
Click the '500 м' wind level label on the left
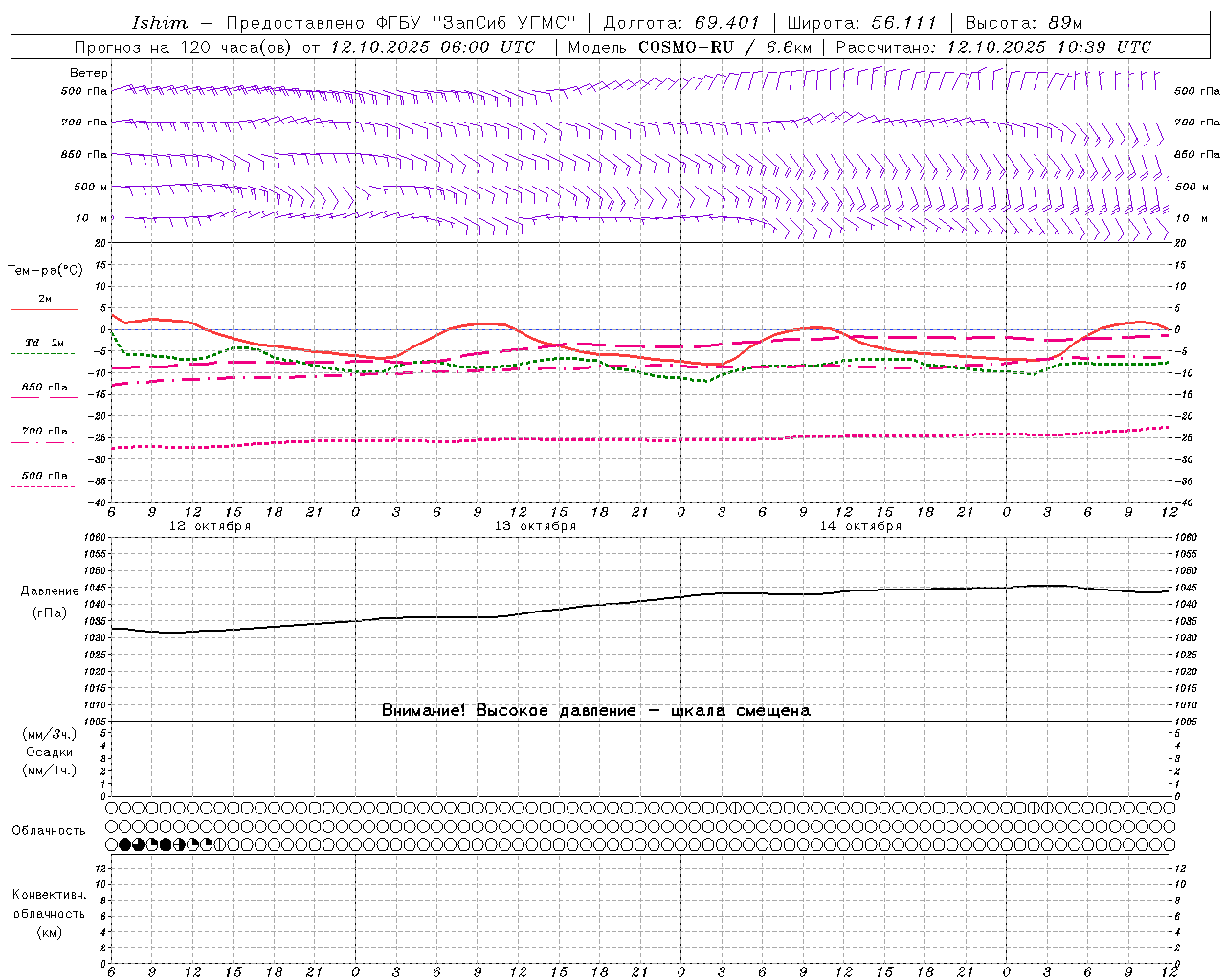91,187
